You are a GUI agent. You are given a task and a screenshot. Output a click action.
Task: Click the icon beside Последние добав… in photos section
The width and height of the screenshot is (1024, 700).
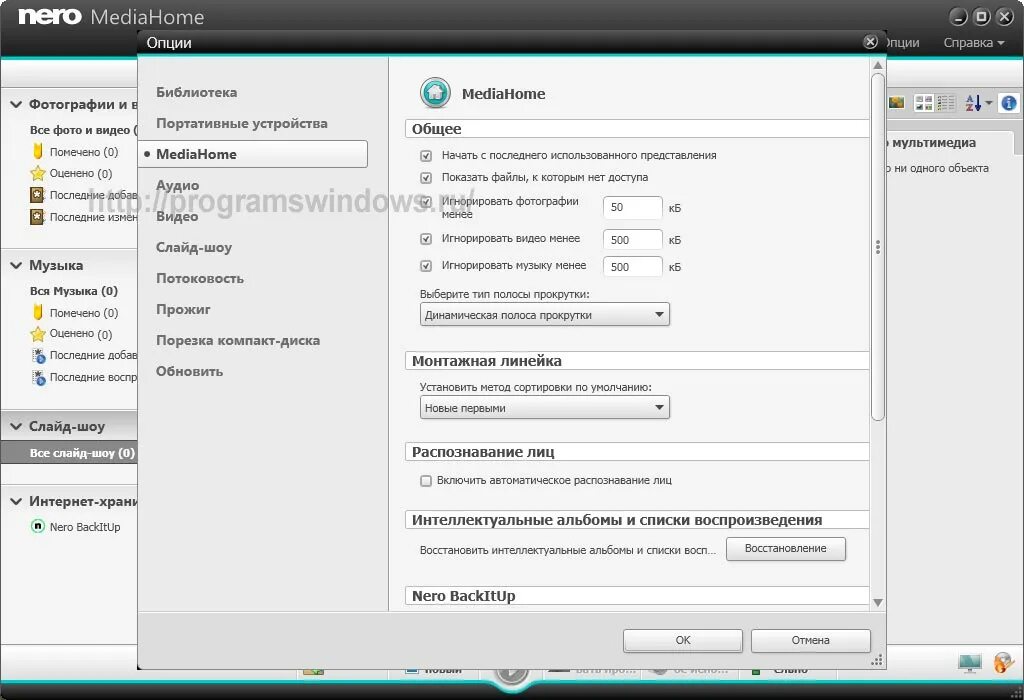click(37, 195)
